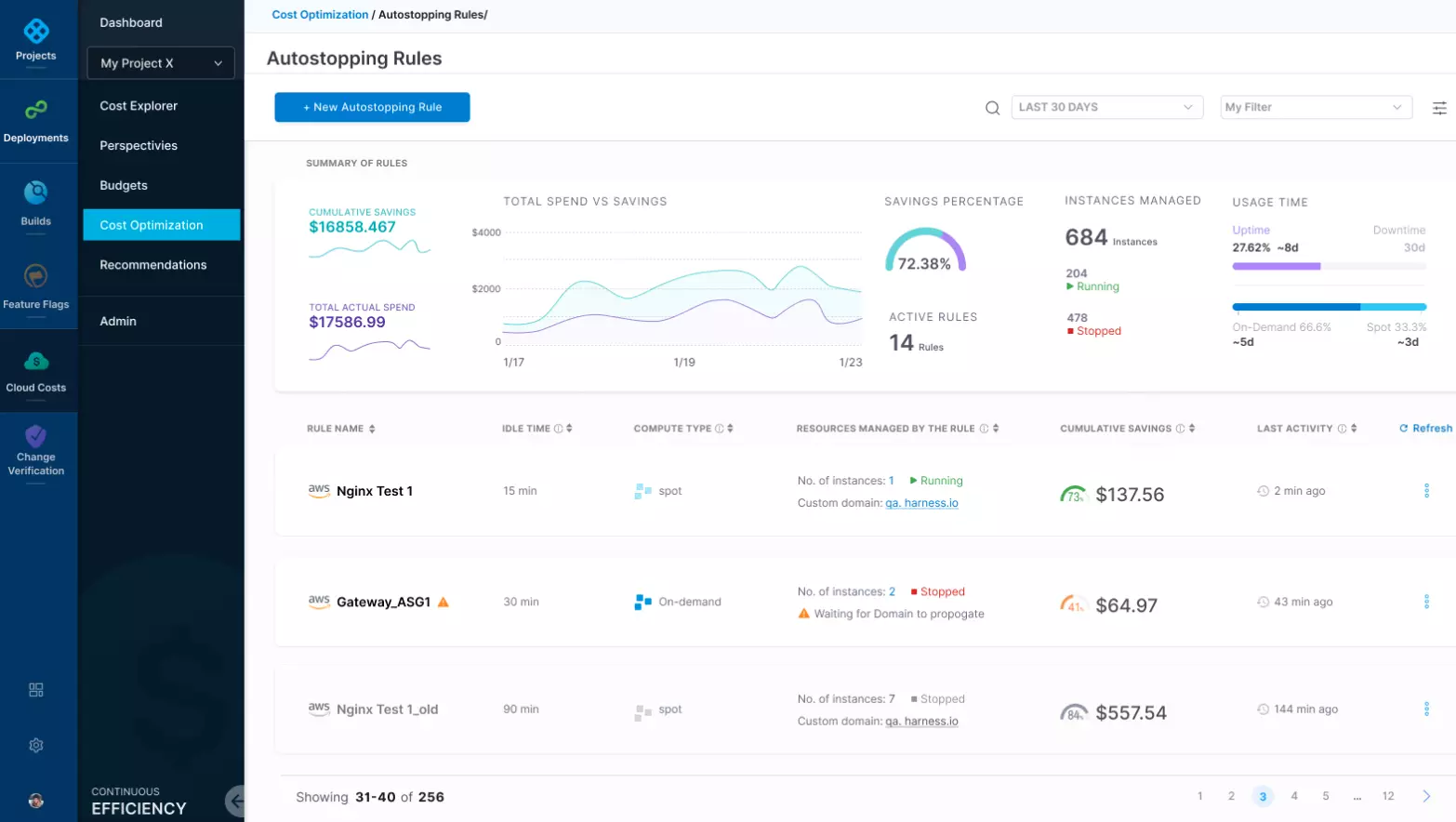Open Admin menu item
The width and height of the screenshot is (1456, 822).
click(118, 321)
